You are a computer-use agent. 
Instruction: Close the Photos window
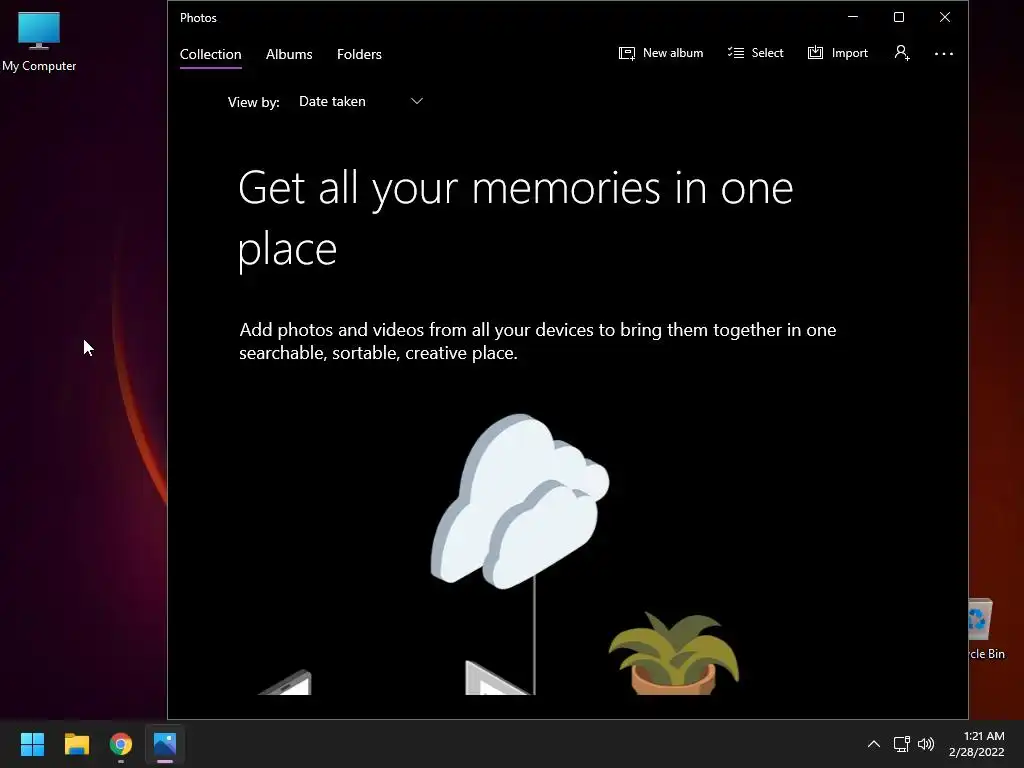[944, 17]
